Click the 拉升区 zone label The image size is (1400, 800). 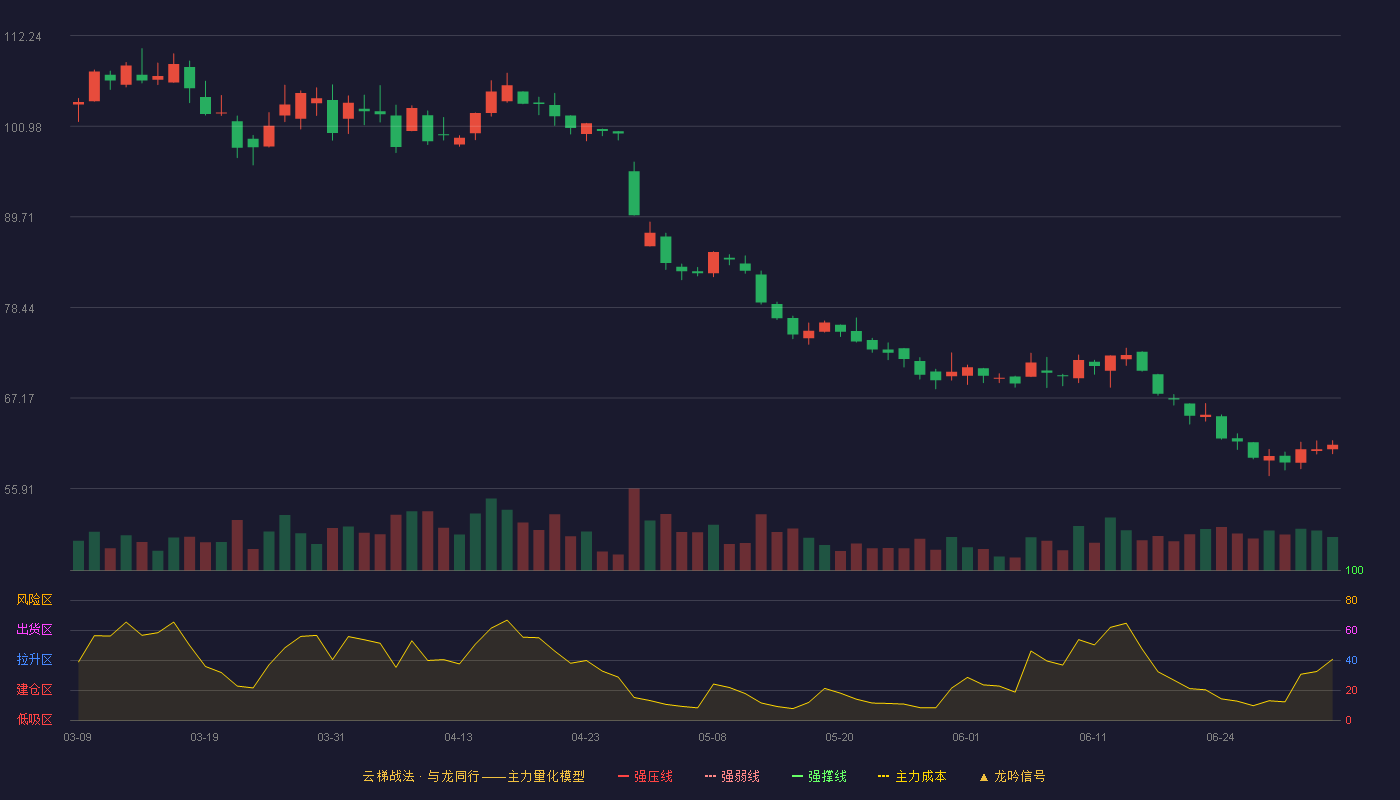pos(34,660)
